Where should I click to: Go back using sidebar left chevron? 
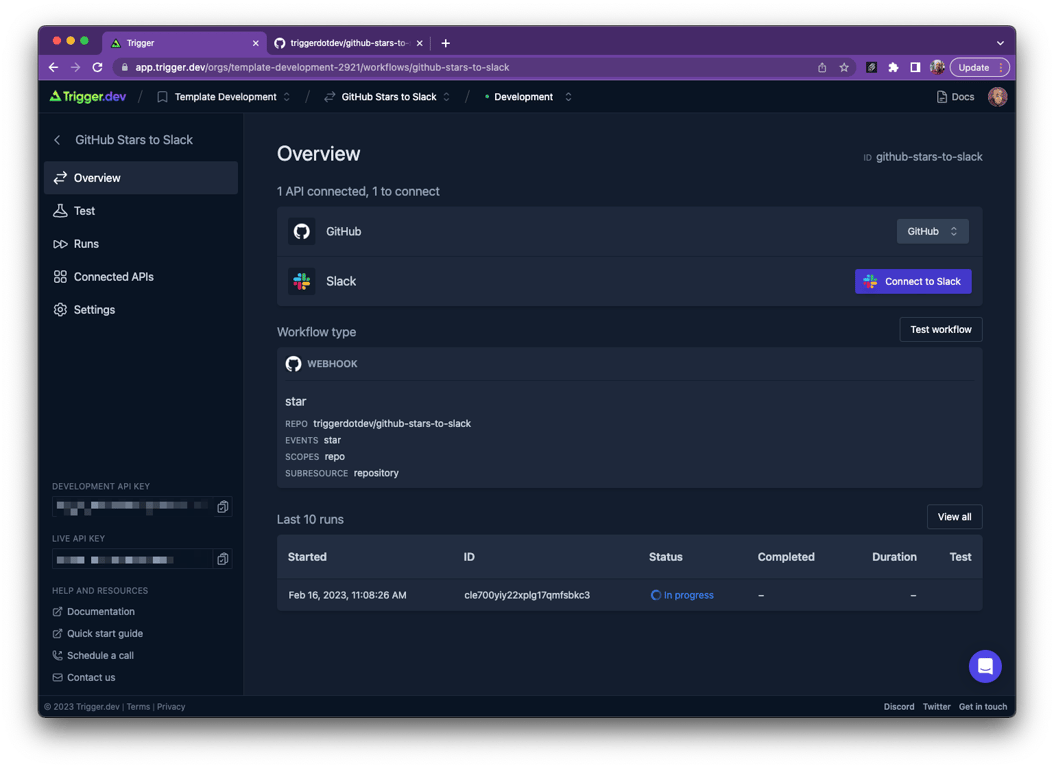tap(57, 140)
